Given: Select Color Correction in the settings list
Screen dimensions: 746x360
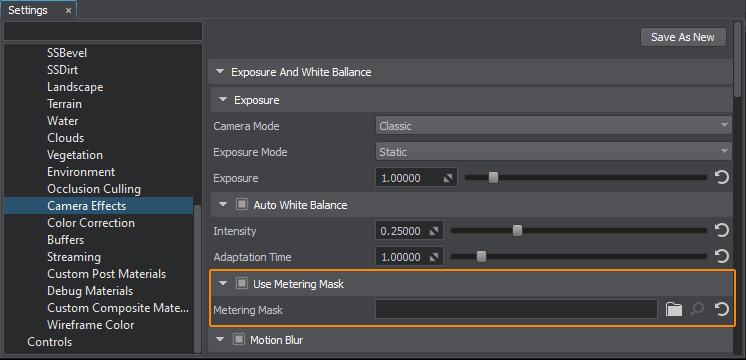Looking at the screenshot, I should coord(91,223).
